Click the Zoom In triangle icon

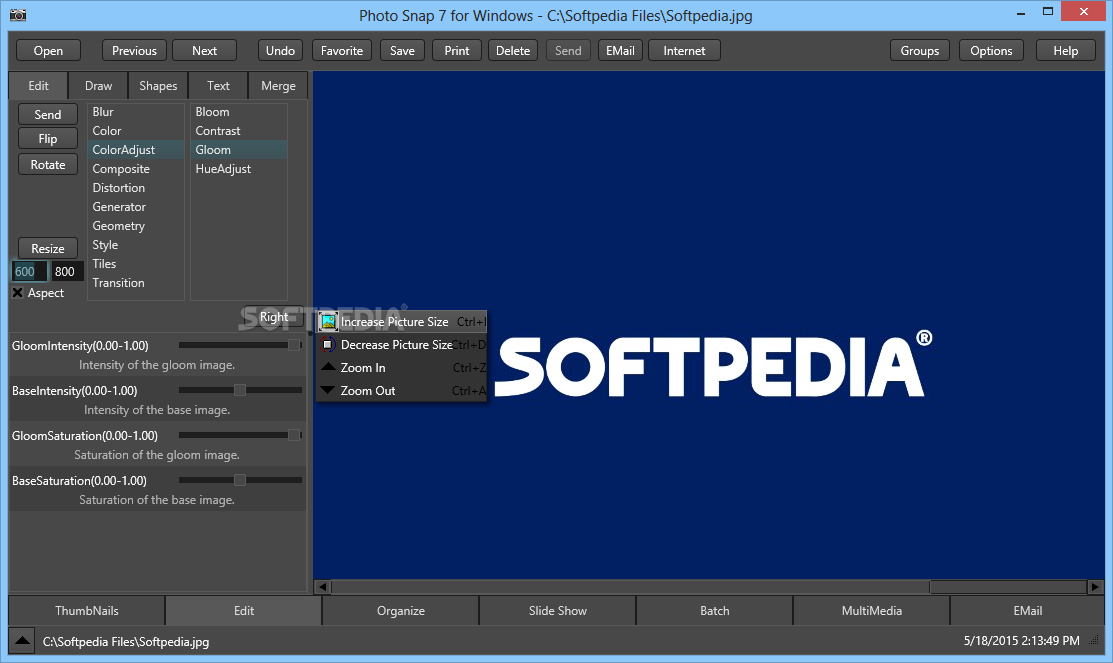click(x=328, y=366)
